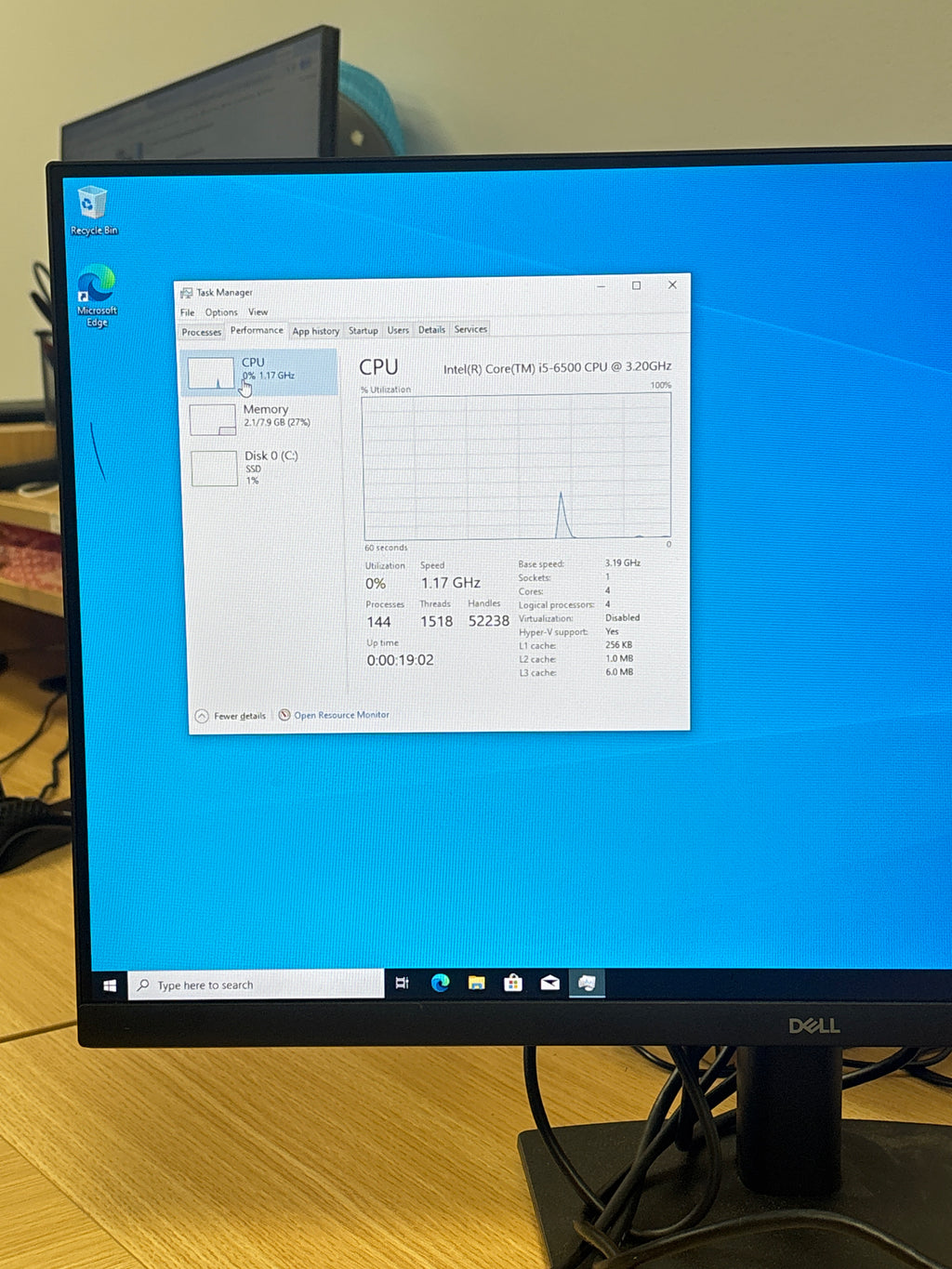This screenshot has width=952, height=1269.
Task: Select the Memory performance item
Action: click(261, 418)
